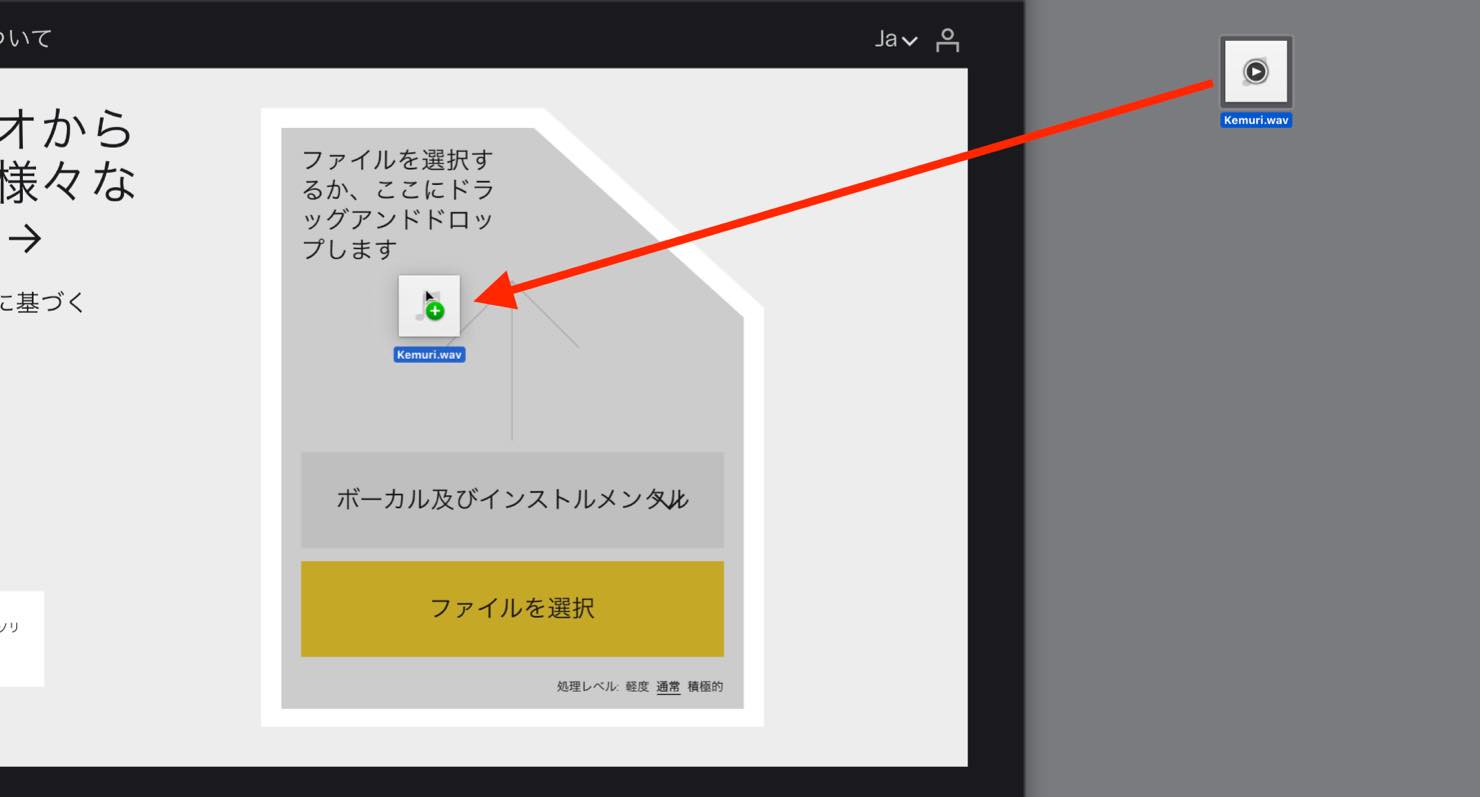Select the Kemuri.wav file icon on desktop

(1256, 72)
